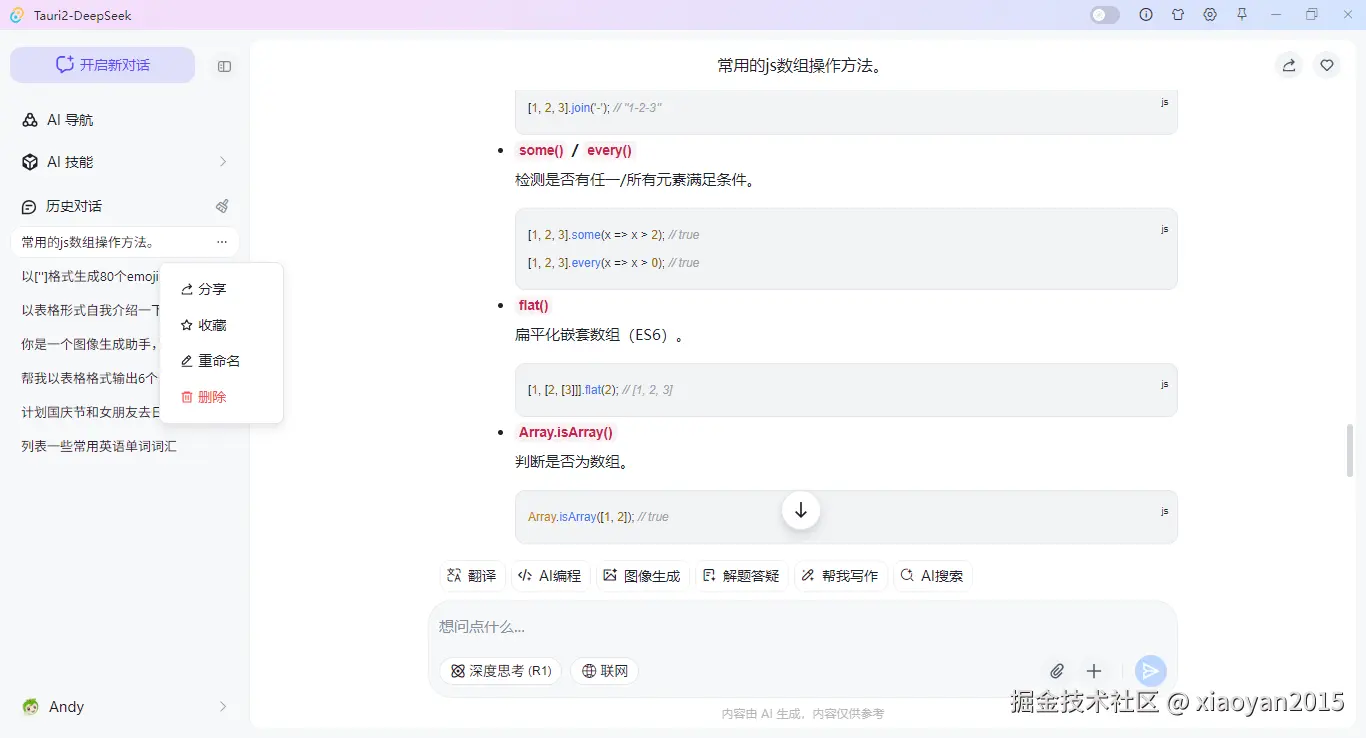Open the conversation options via three dots
The height and width of the screenshot is (738, 1366).
[222, 242]
